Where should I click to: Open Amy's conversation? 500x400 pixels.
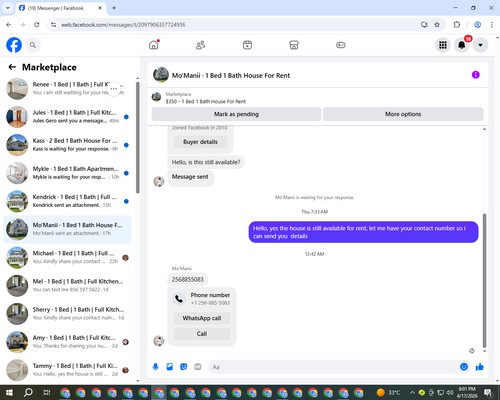(x=68, y=342)
